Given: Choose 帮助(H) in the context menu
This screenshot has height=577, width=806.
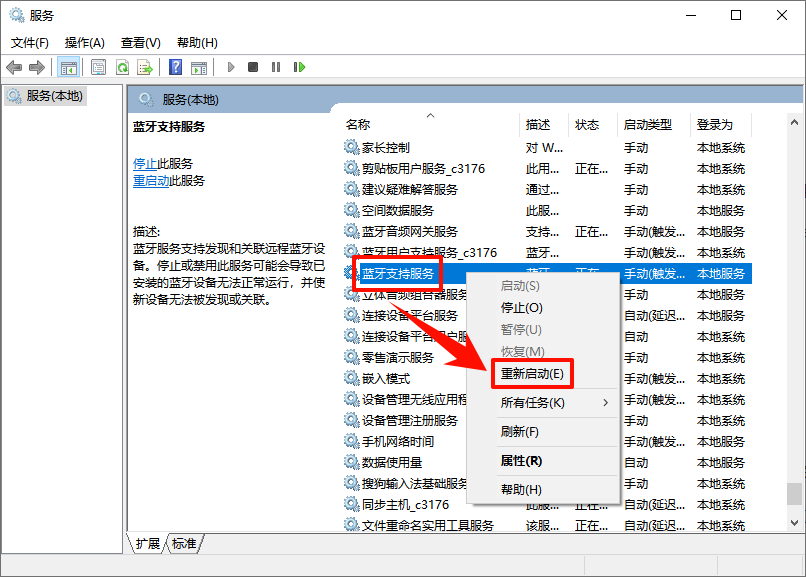Looking at the screenshot, I should (542, 490).
